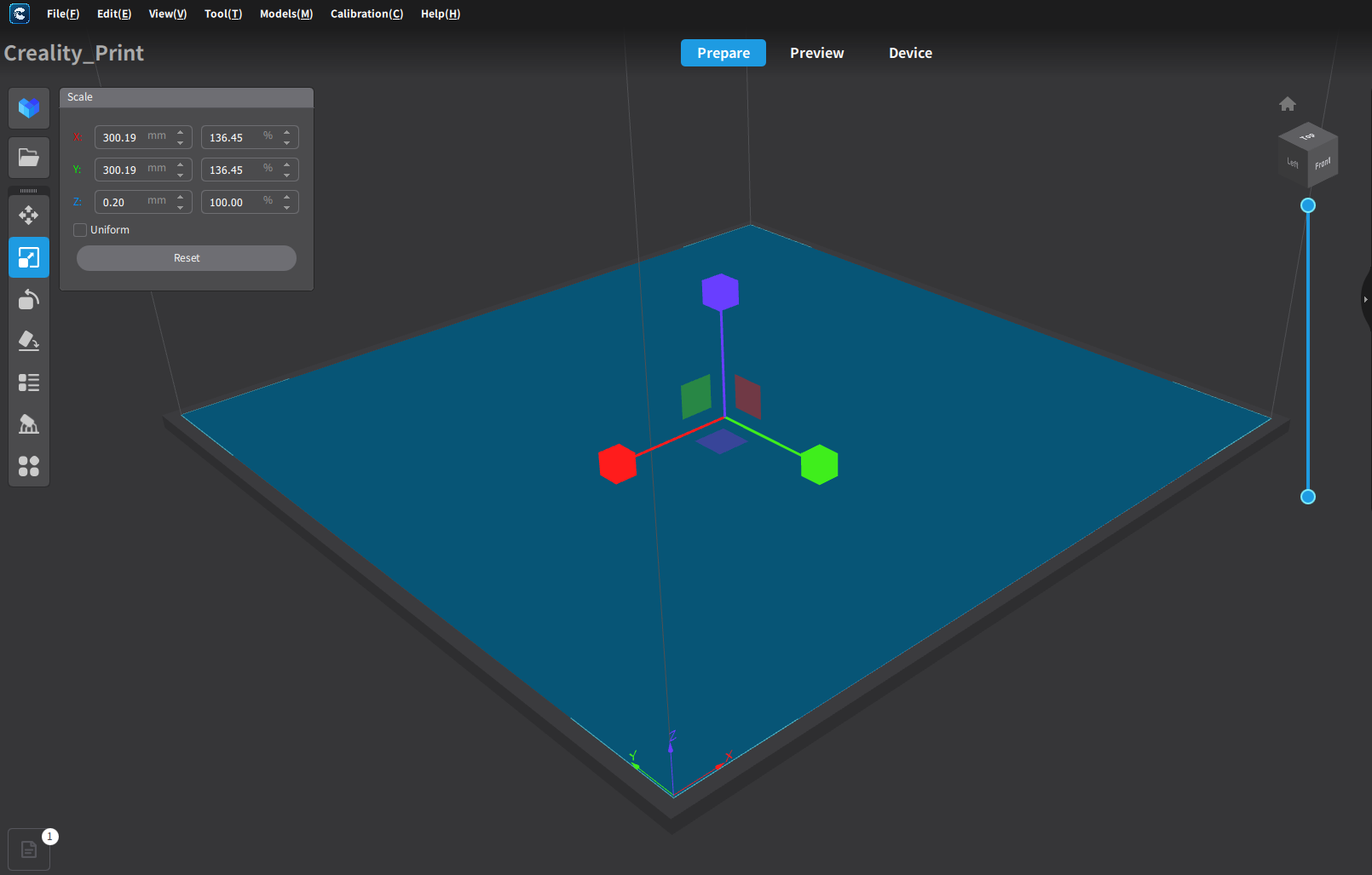The image size is (1372, 875).
Task: Activate the Scale tool
Action: [29, 257]
